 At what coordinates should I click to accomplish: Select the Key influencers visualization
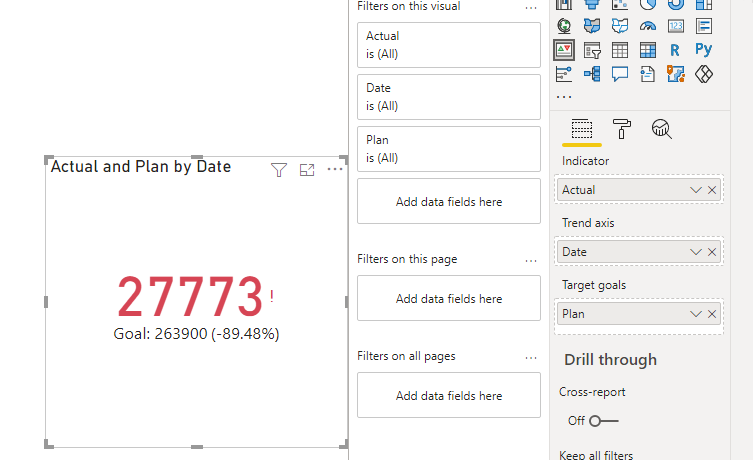564,74
